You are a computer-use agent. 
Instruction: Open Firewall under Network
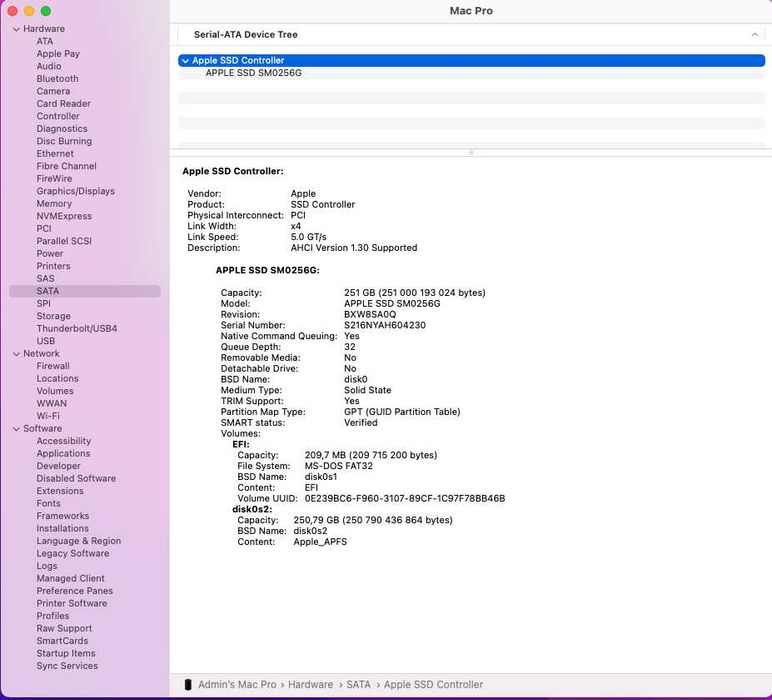point(53,366)
